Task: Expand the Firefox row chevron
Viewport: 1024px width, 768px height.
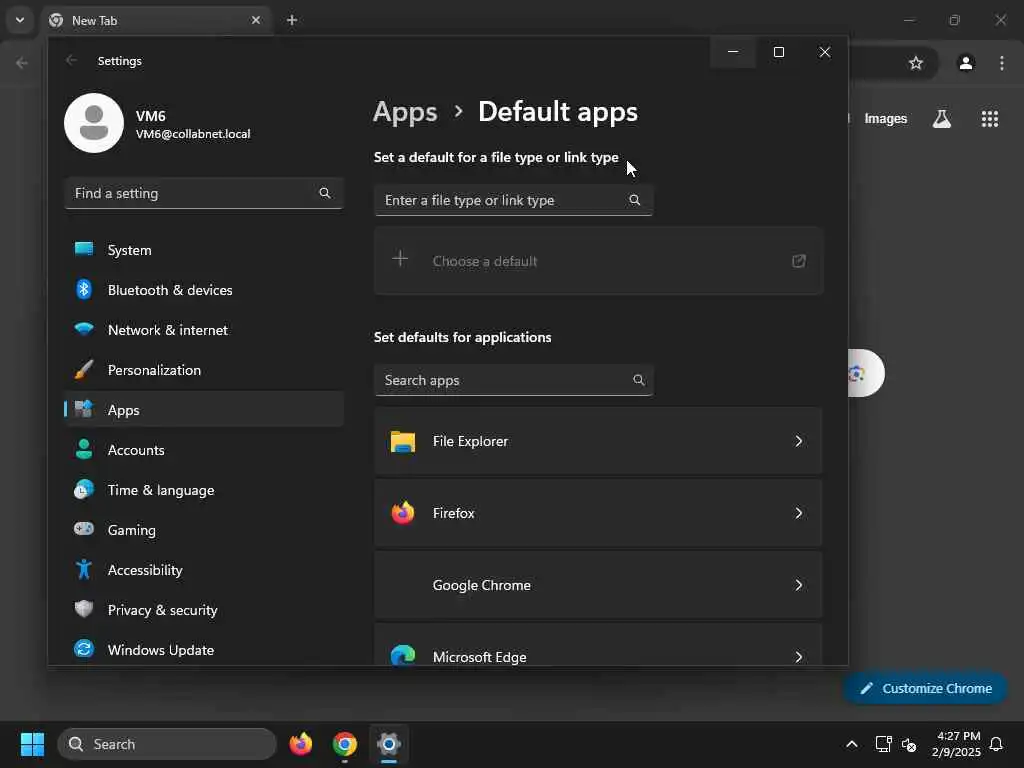Action: pos(799,513)
